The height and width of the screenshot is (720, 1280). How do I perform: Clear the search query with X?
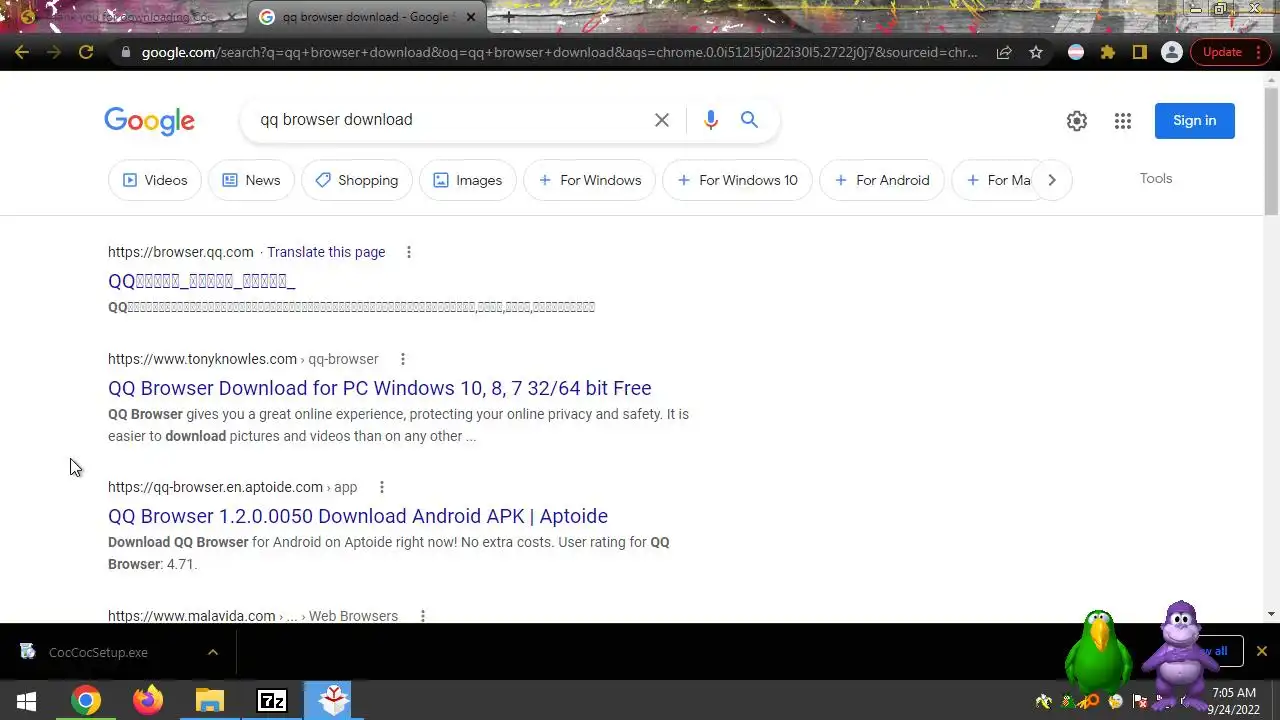(662, 120)
